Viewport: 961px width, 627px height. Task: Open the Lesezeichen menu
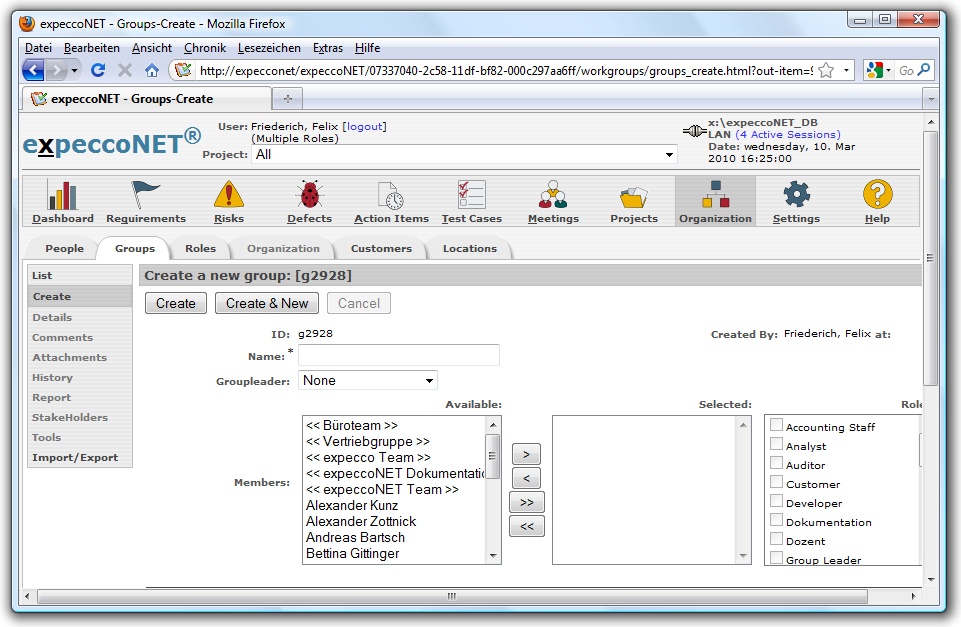269,48
